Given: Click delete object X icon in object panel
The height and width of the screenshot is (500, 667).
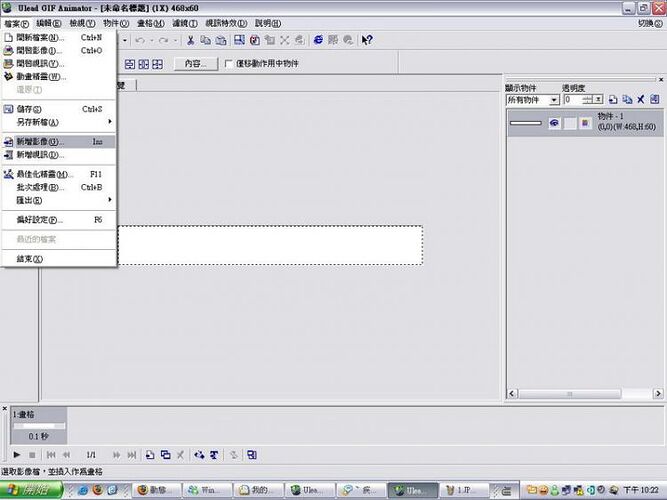Looking at the screenshot, I should [641, 100].
